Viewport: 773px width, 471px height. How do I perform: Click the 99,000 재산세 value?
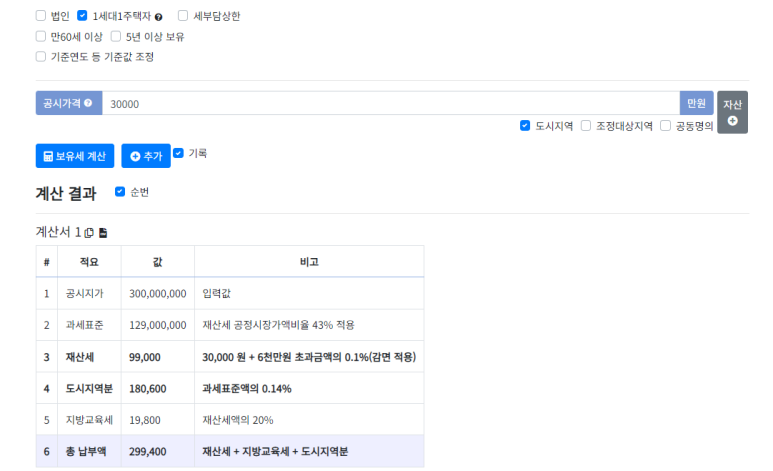click(145, 357)
